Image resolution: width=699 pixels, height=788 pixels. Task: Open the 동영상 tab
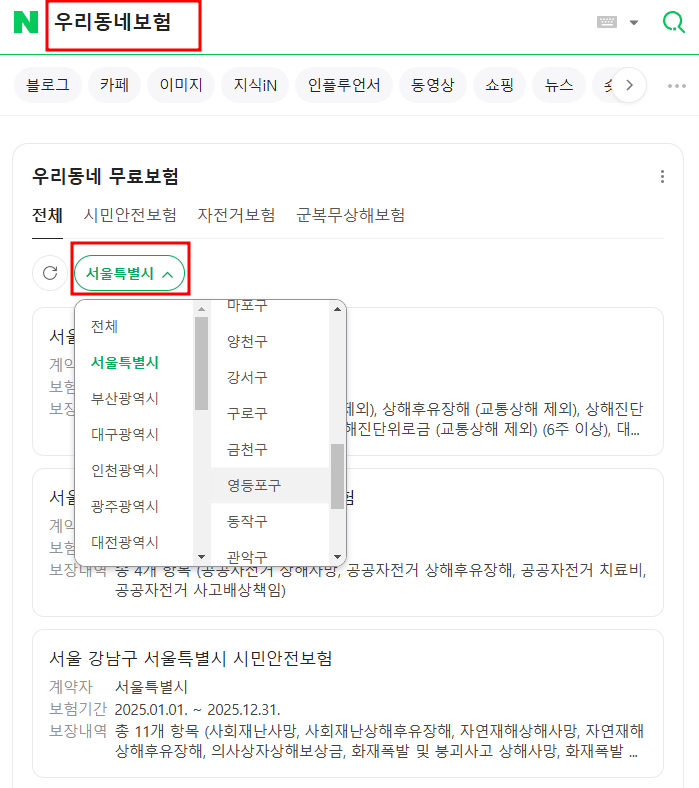tap(433, 85)
